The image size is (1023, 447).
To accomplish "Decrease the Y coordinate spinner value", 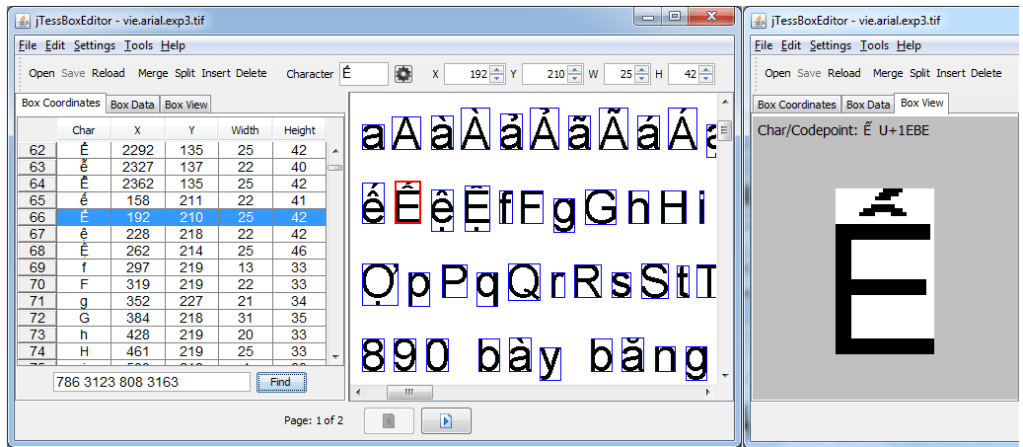I will 574,78.
